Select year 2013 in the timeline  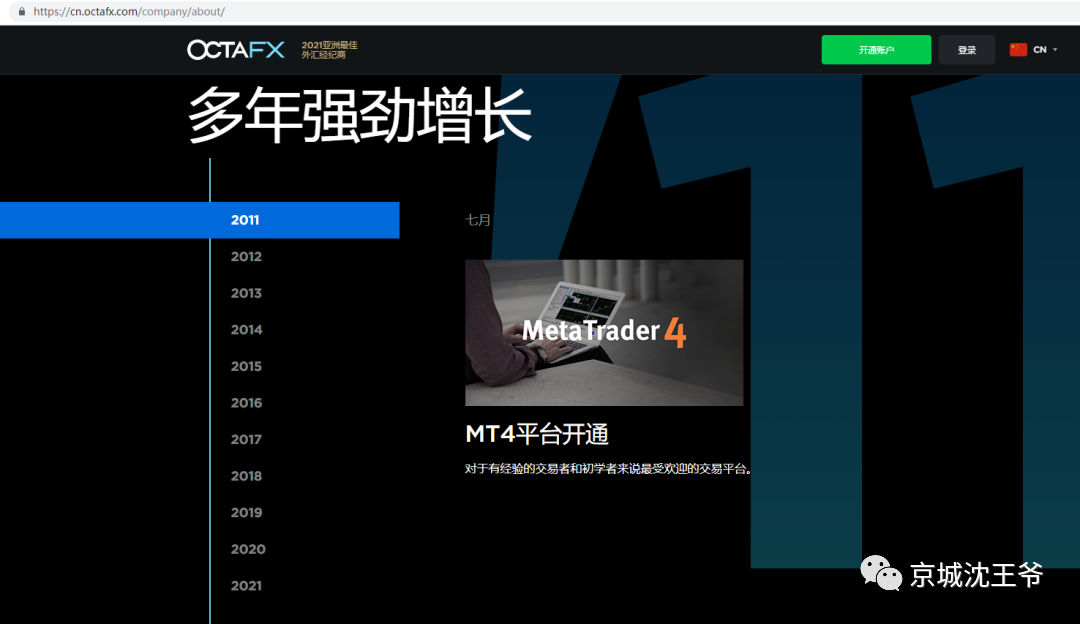coord(246,293)
